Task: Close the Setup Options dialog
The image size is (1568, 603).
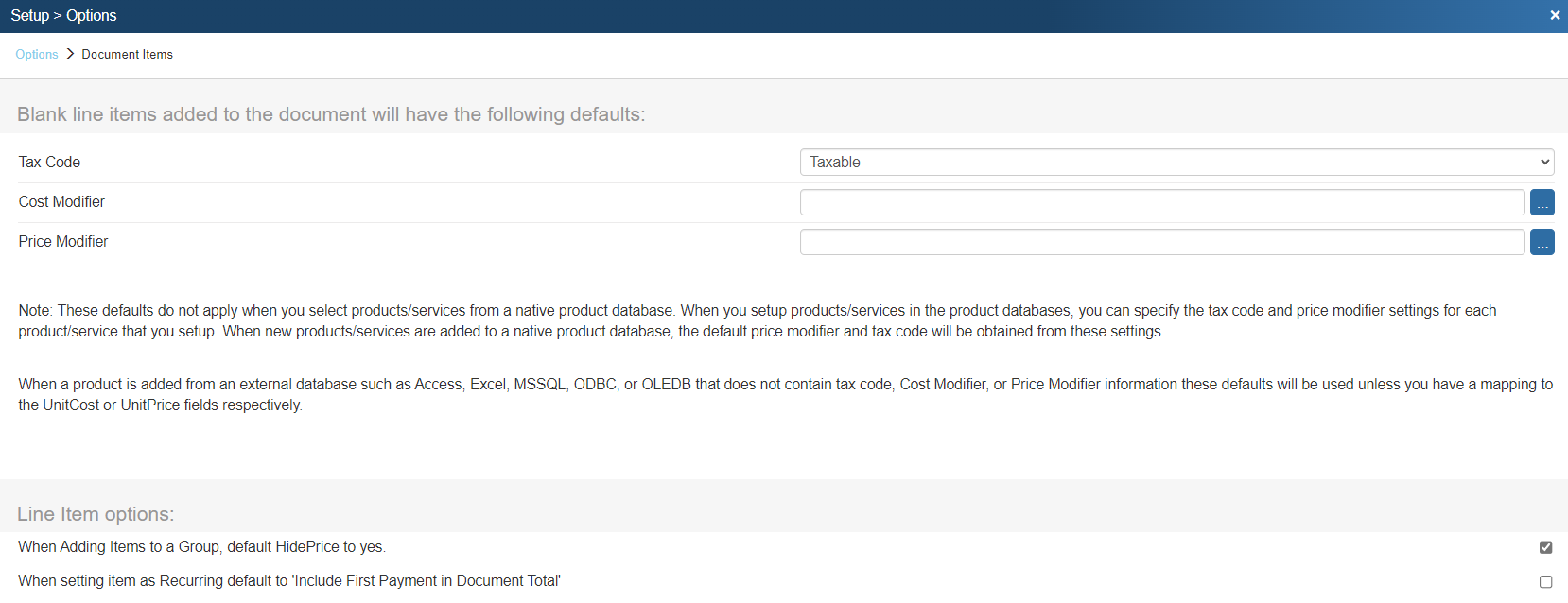Action: pos(1555,15)
